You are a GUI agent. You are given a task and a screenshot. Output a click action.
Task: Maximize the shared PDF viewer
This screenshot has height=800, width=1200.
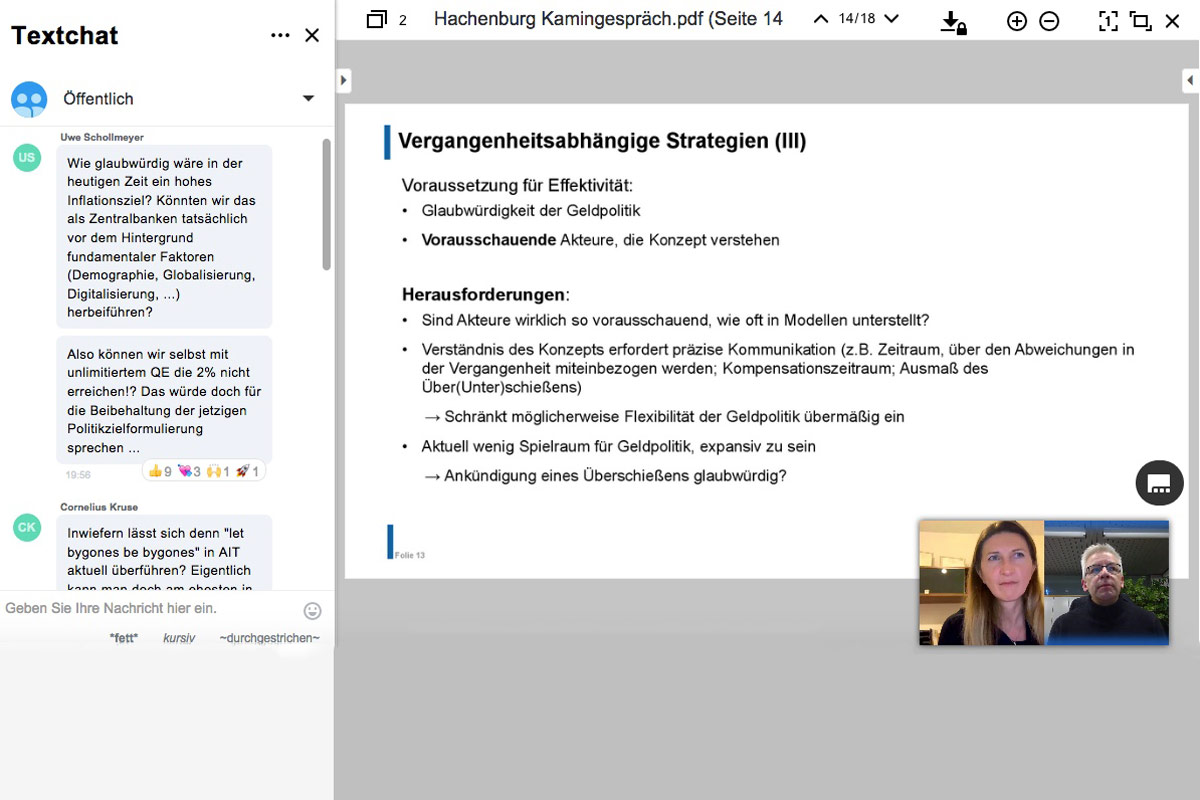1140,21
